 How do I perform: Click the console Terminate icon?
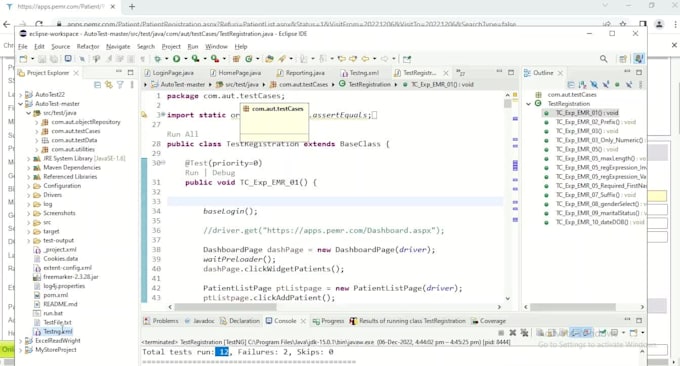pos(501,333)
